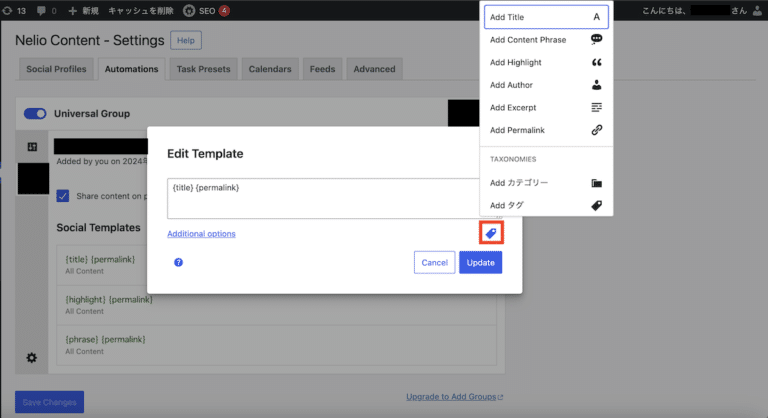The height and width of the screenshot is (418, 768).
Task: Choose Add Excerpt from the menu
Action: 546,107
